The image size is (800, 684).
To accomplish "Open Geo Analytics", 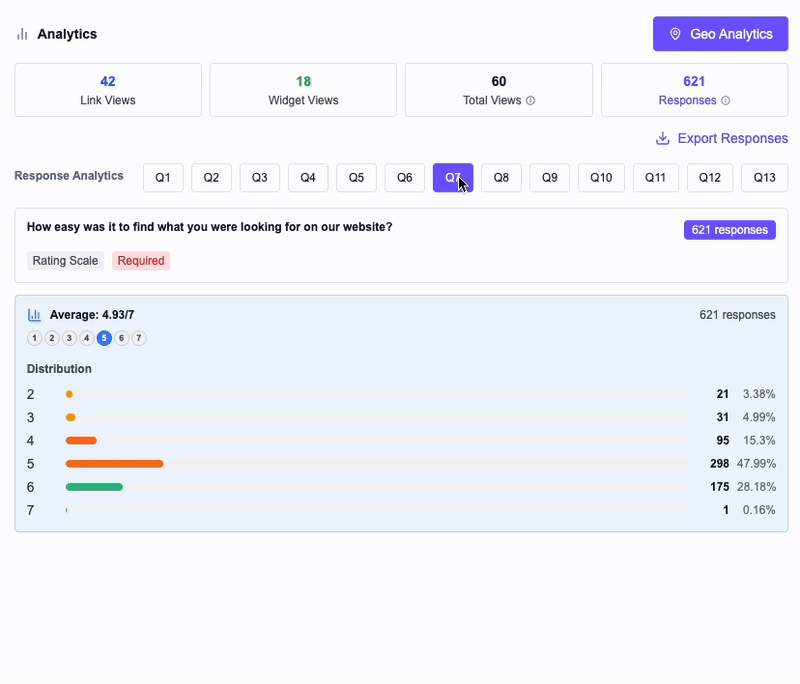I will click(x=720, y=34).
